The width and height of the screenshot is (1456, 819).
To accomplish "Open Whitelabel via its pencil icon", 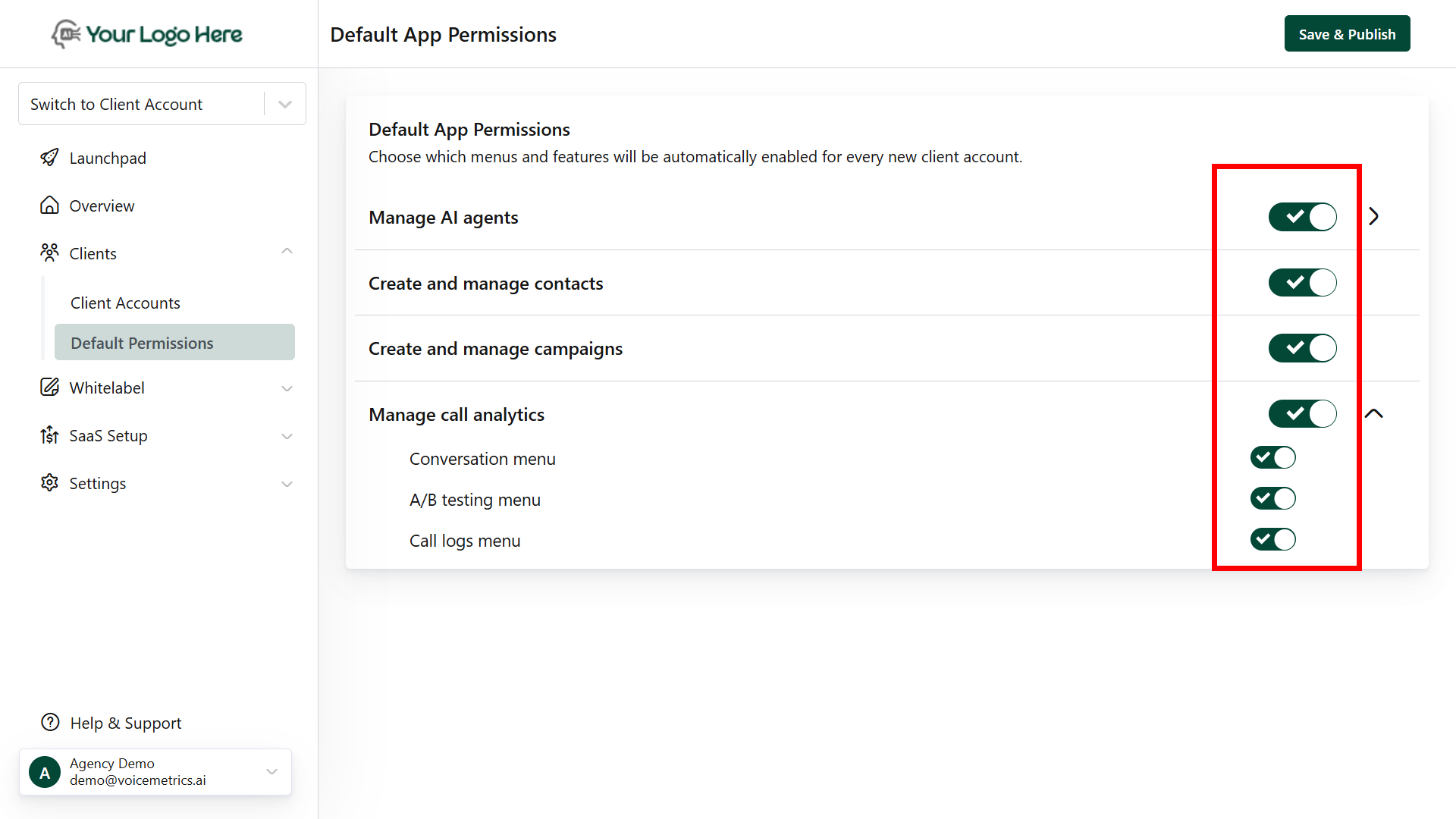I will [49, 387].
